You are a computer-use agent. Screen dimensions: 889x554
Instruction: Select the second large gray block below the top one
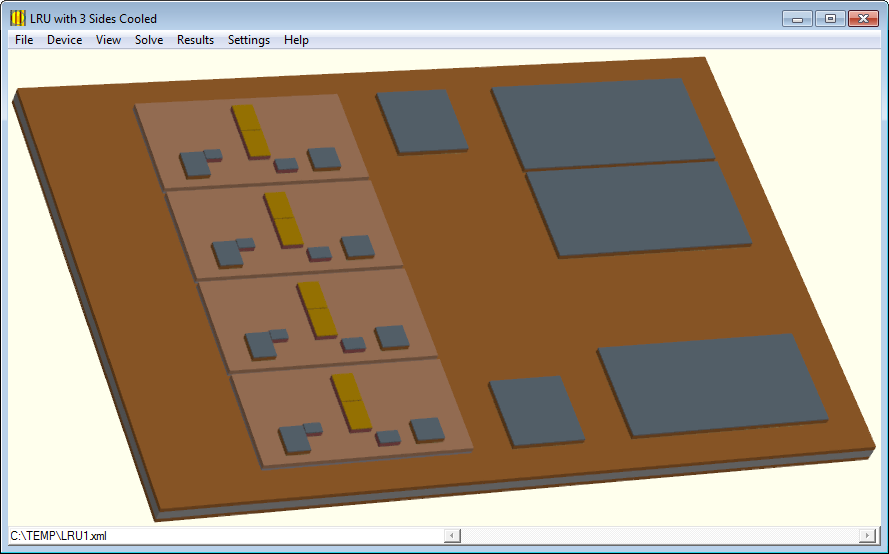(x=638, y=208)
